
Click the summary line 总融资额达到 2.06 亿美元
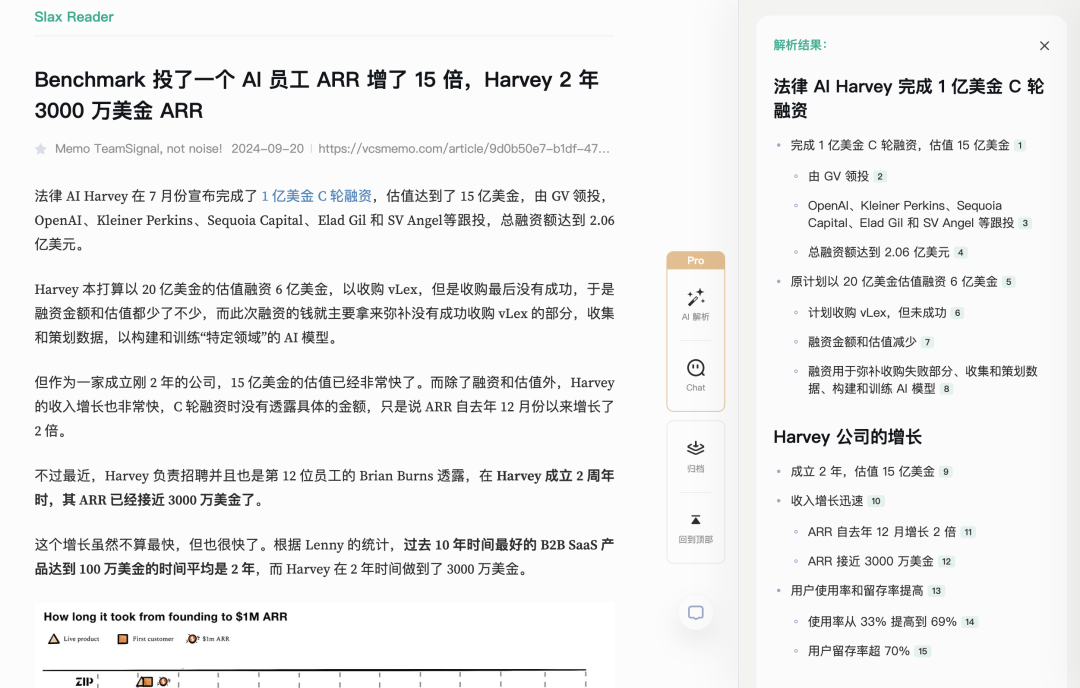(878, 253)
